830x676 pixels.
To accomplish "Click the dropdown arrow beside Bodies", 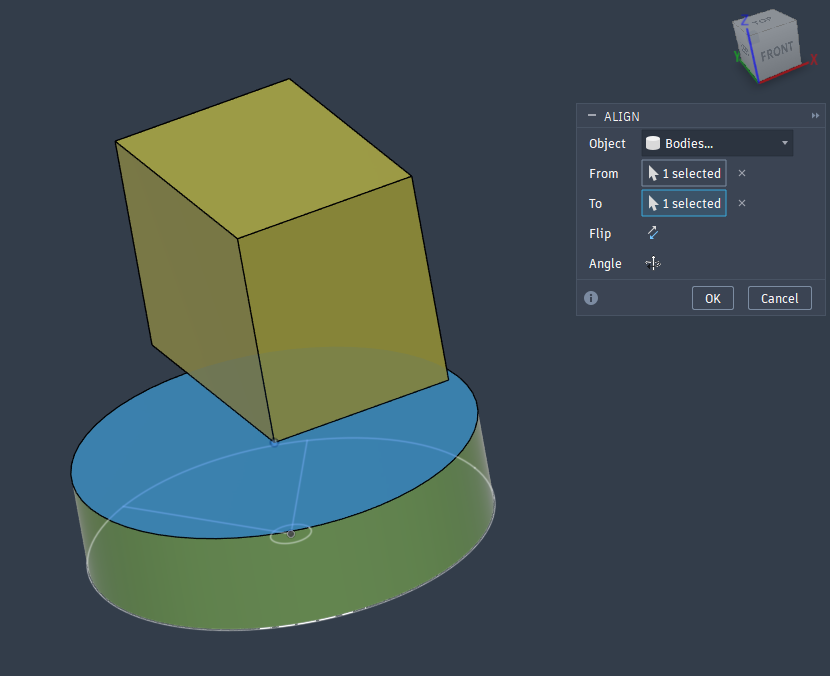I will (785, 143).
